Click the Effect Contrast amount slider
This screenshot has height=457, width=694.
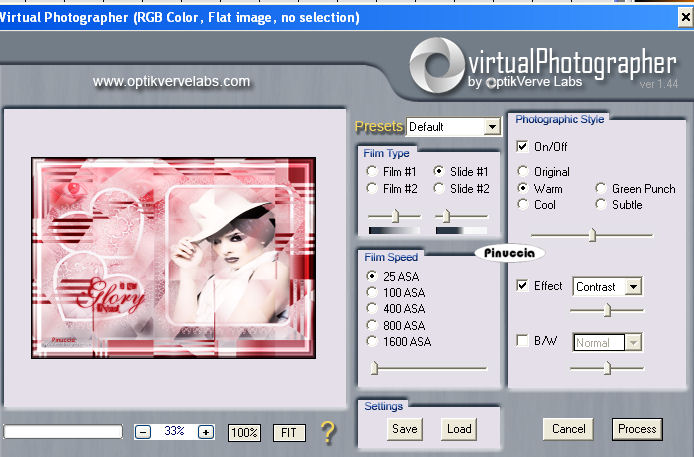[x=608, y=311]
